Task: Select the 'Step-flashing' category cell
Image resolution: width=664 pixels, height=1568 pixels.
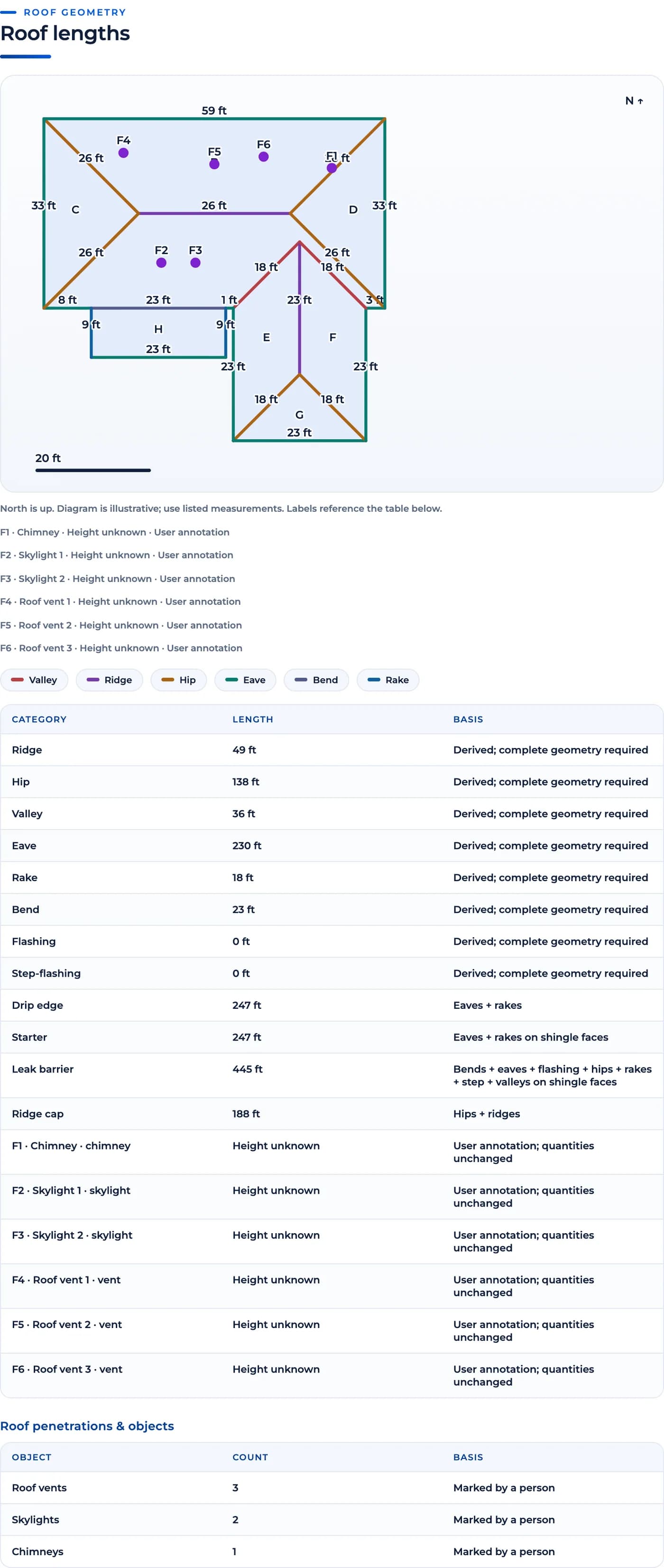Action: tap(46, 973)
